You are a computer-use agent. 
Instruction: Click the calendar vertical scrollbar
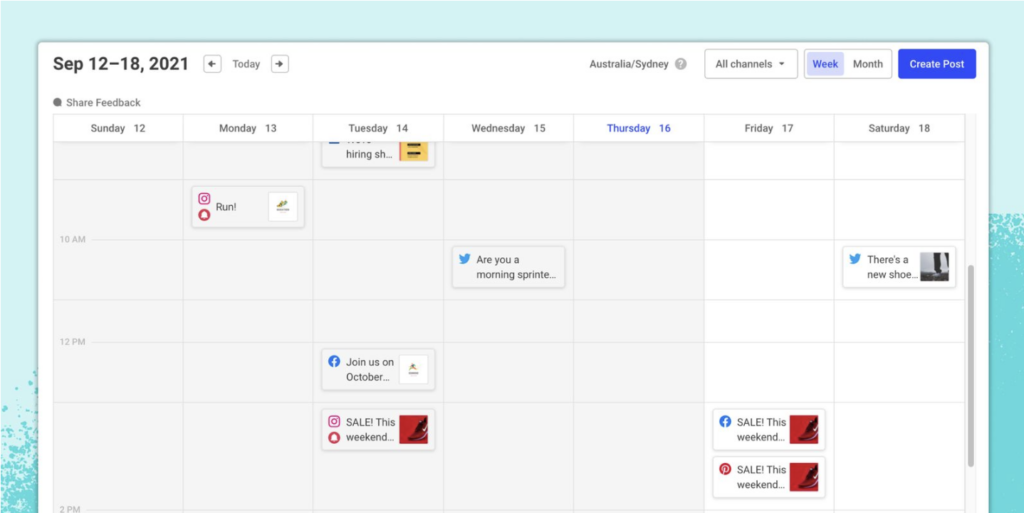coord(970,365)
